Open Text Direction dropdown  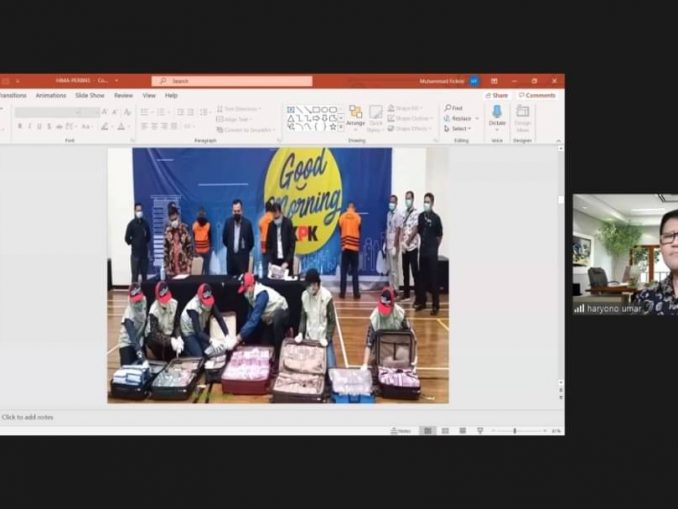point(239,109)
